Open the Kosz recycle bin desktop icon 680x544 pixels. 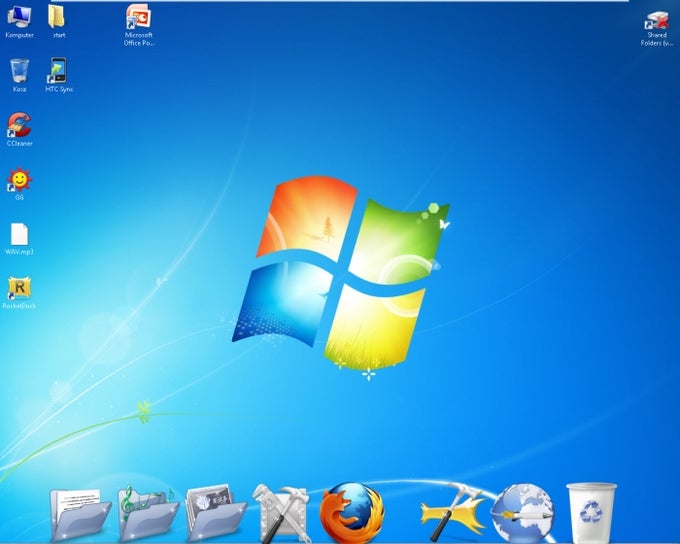click(20, 71)
